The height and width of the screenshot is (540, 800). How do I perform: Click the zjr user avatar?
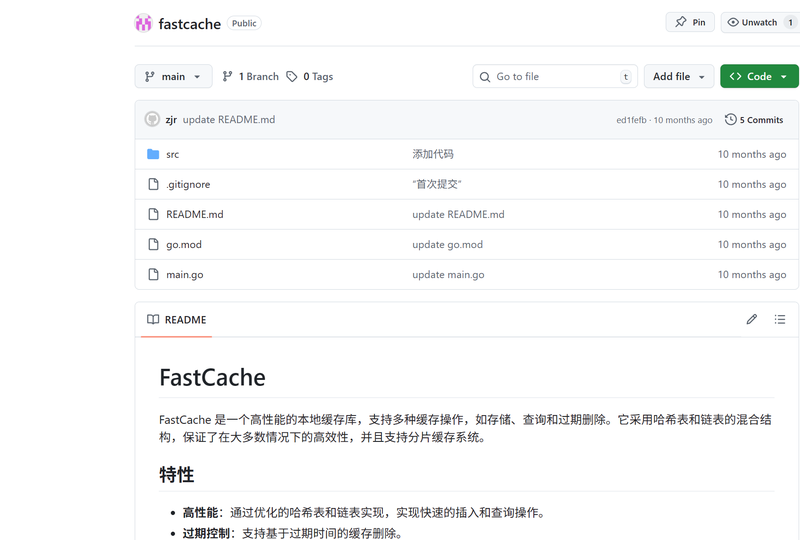click(x=152, y=119)
